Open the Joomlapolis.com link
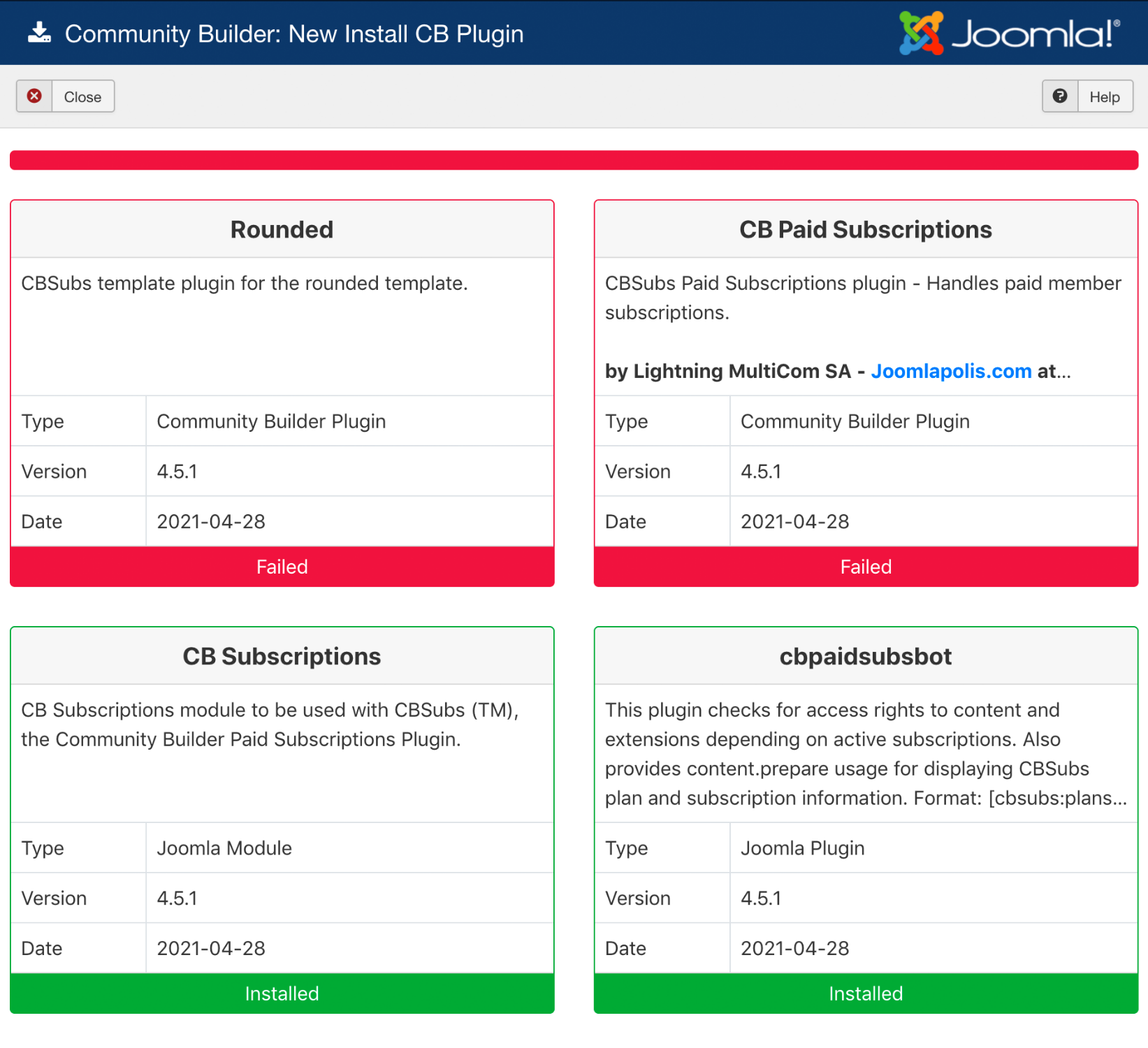 (x=950, y=371)
